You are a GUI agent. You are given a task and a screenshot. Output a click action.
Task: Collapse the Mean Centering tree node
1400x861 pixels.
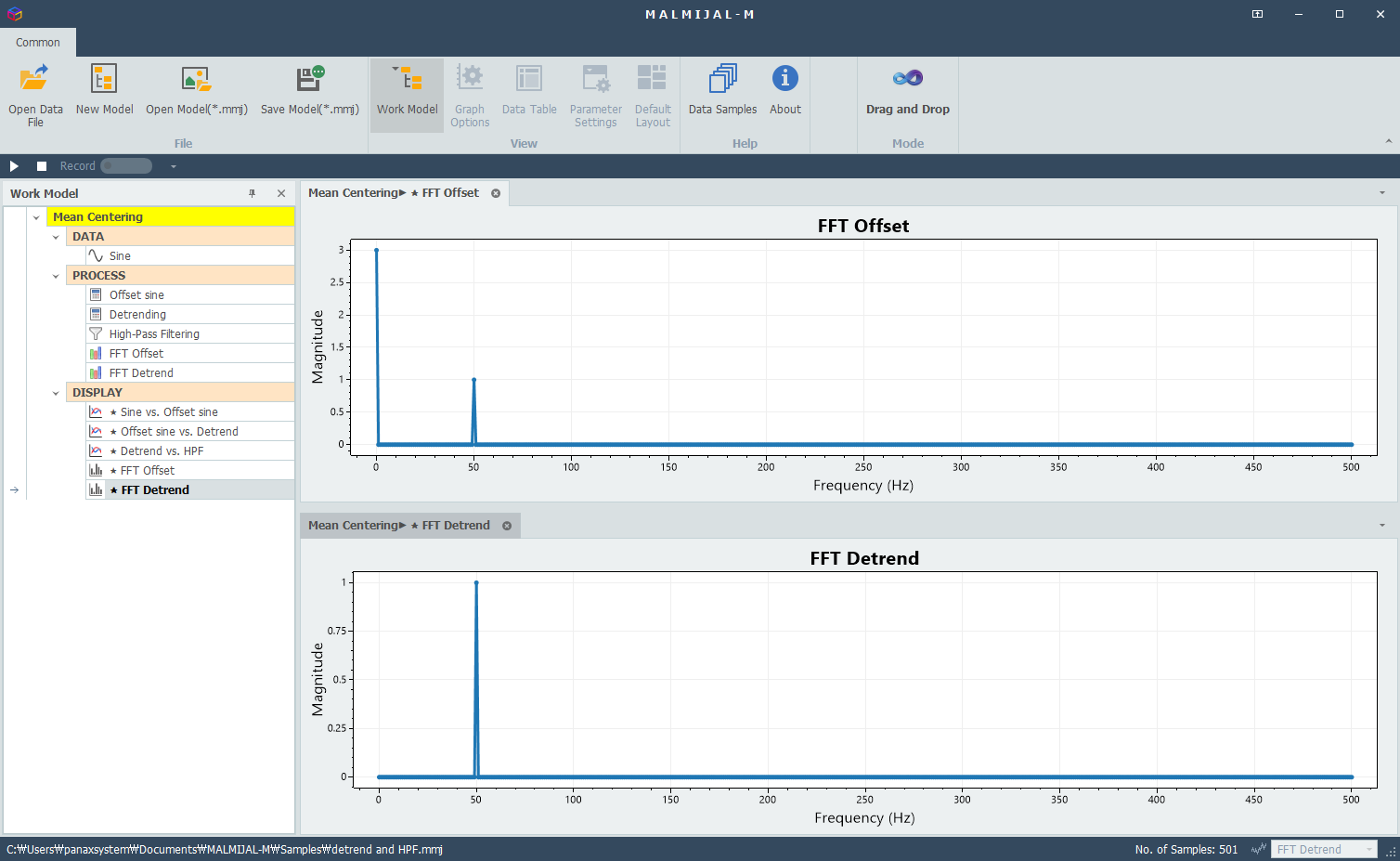tap(36, 217)
